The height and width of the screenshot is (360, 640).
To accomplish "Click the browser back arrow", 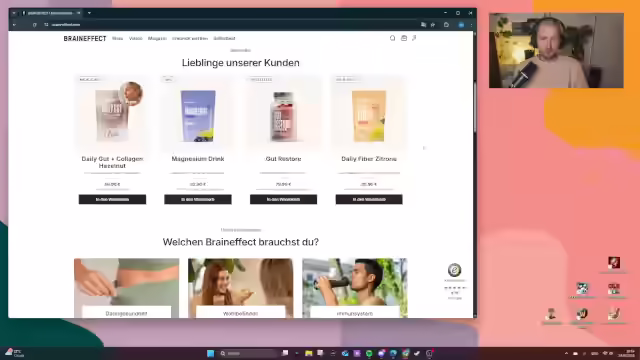I will tap(15, 25).
